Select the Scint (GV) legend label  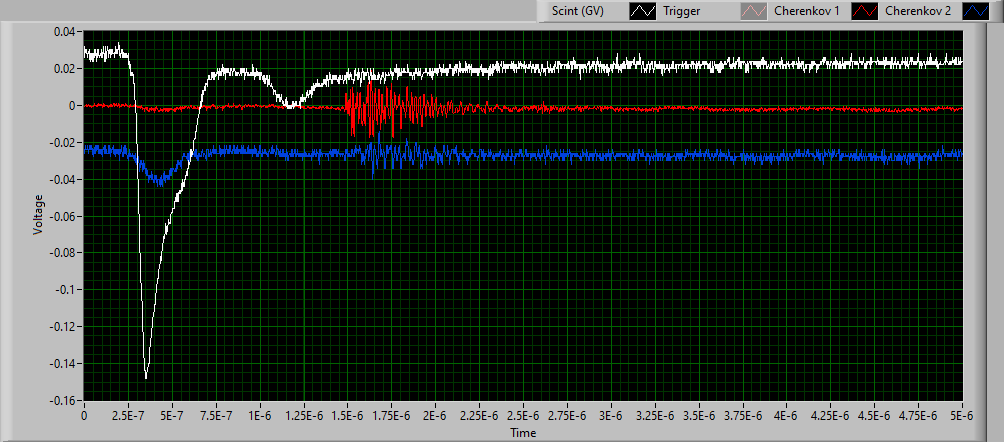tap(578, 11)
